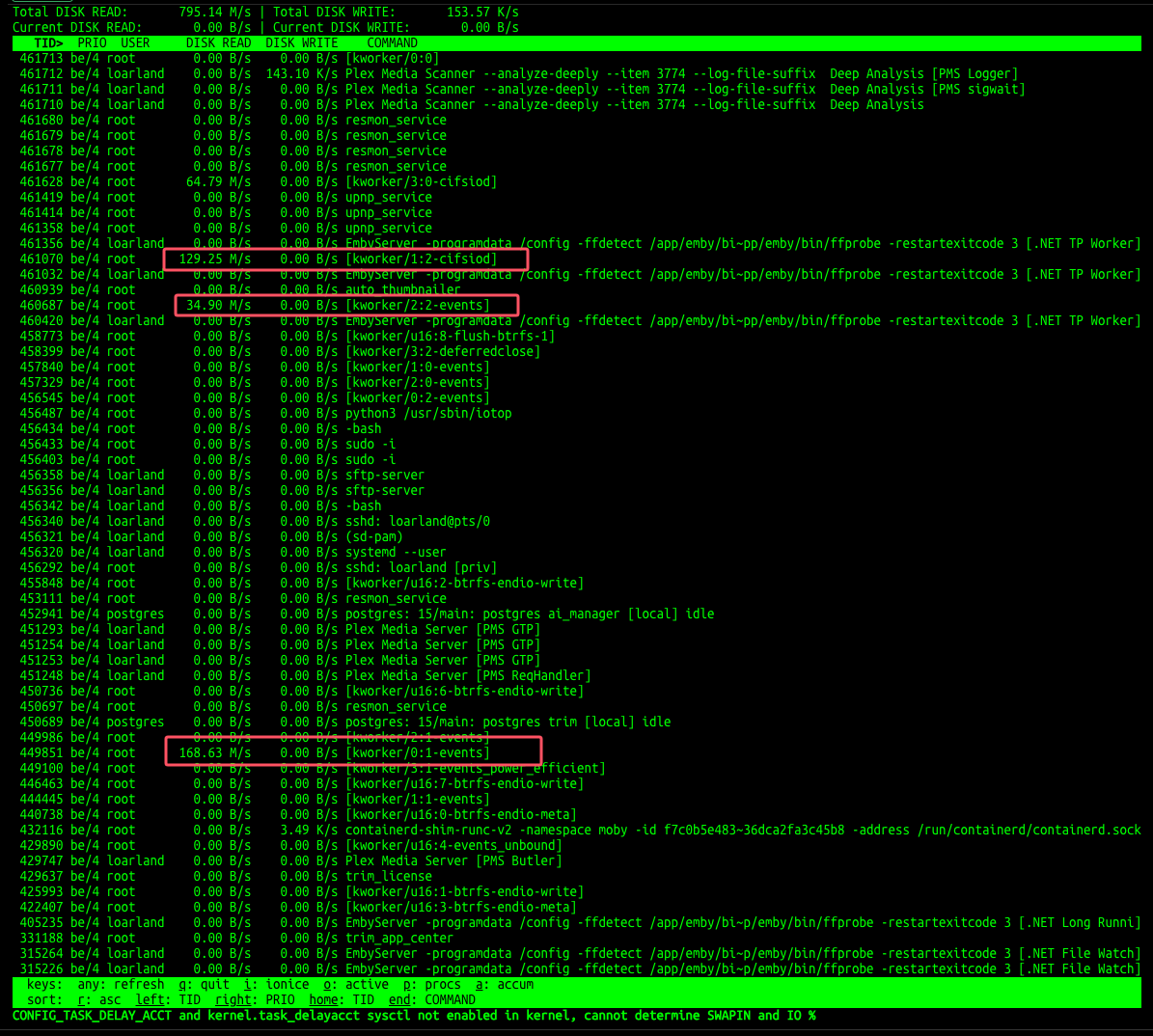Image resolution: width=1153 pixels, height=1036 pixels.
Task: Click the Total DISK READ 795.14 M/s value
Action: 215,13
